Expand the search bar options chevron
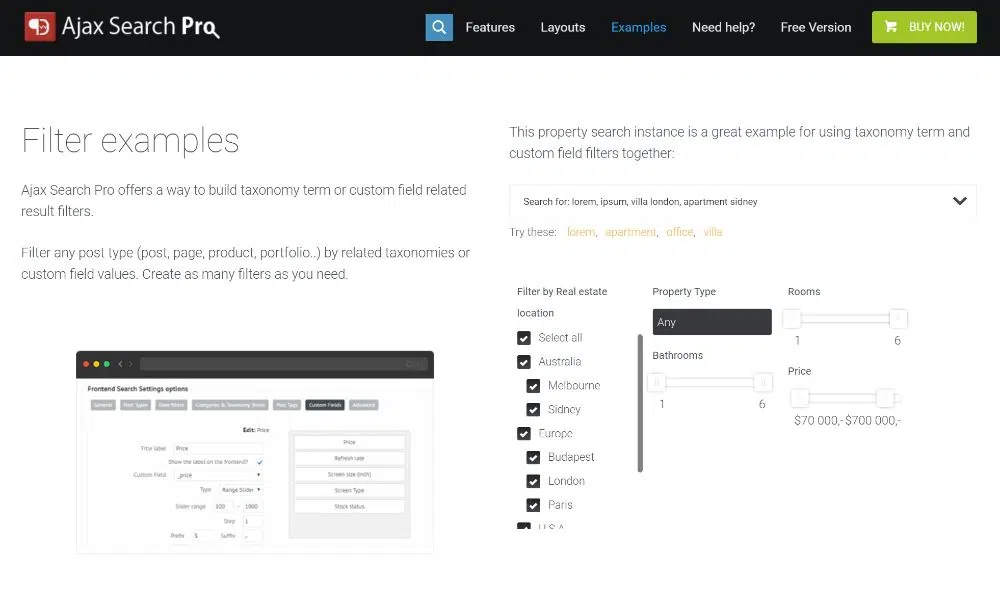This screenshot has height=595, width=1000. (960, 200)
